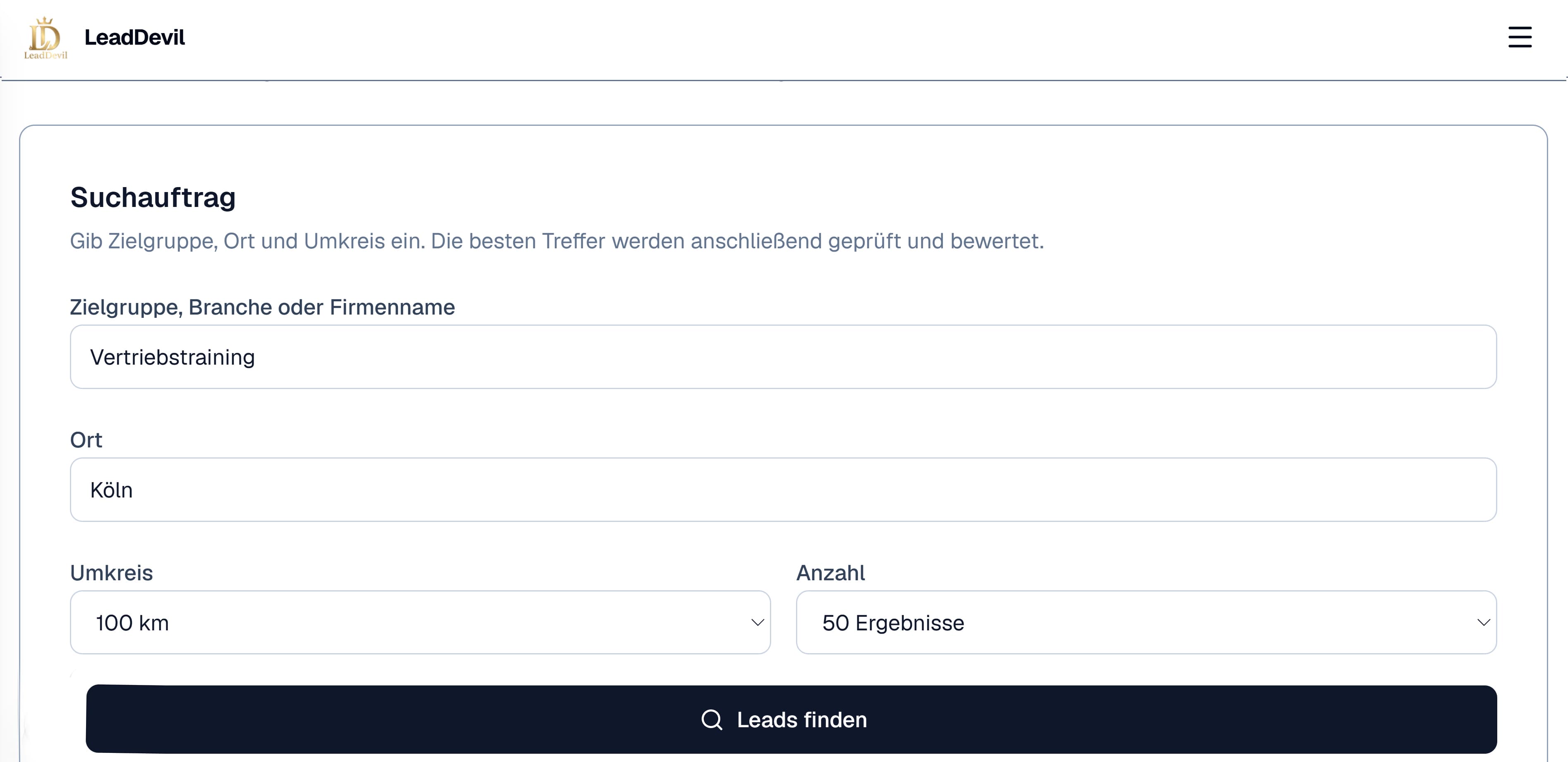Screen dimensions: 1568x762
Task: Click the Zielgruppe, Branche oder Firmenname label
Action: 262,308
